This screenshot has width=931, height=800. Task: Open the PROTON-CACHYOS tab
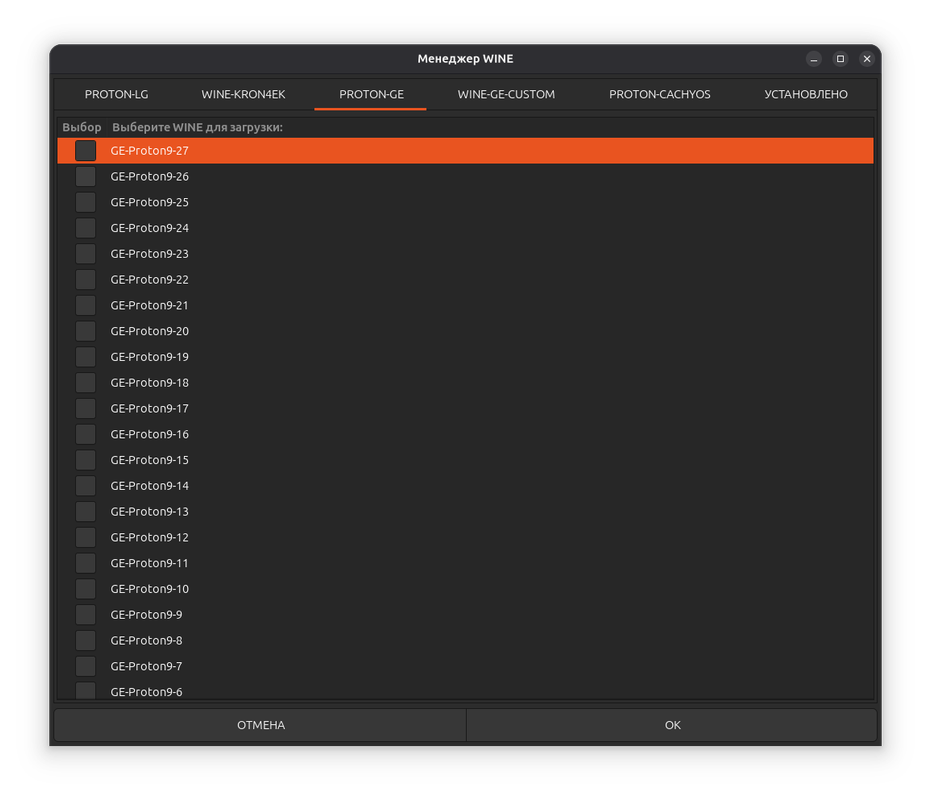[660, 94]
